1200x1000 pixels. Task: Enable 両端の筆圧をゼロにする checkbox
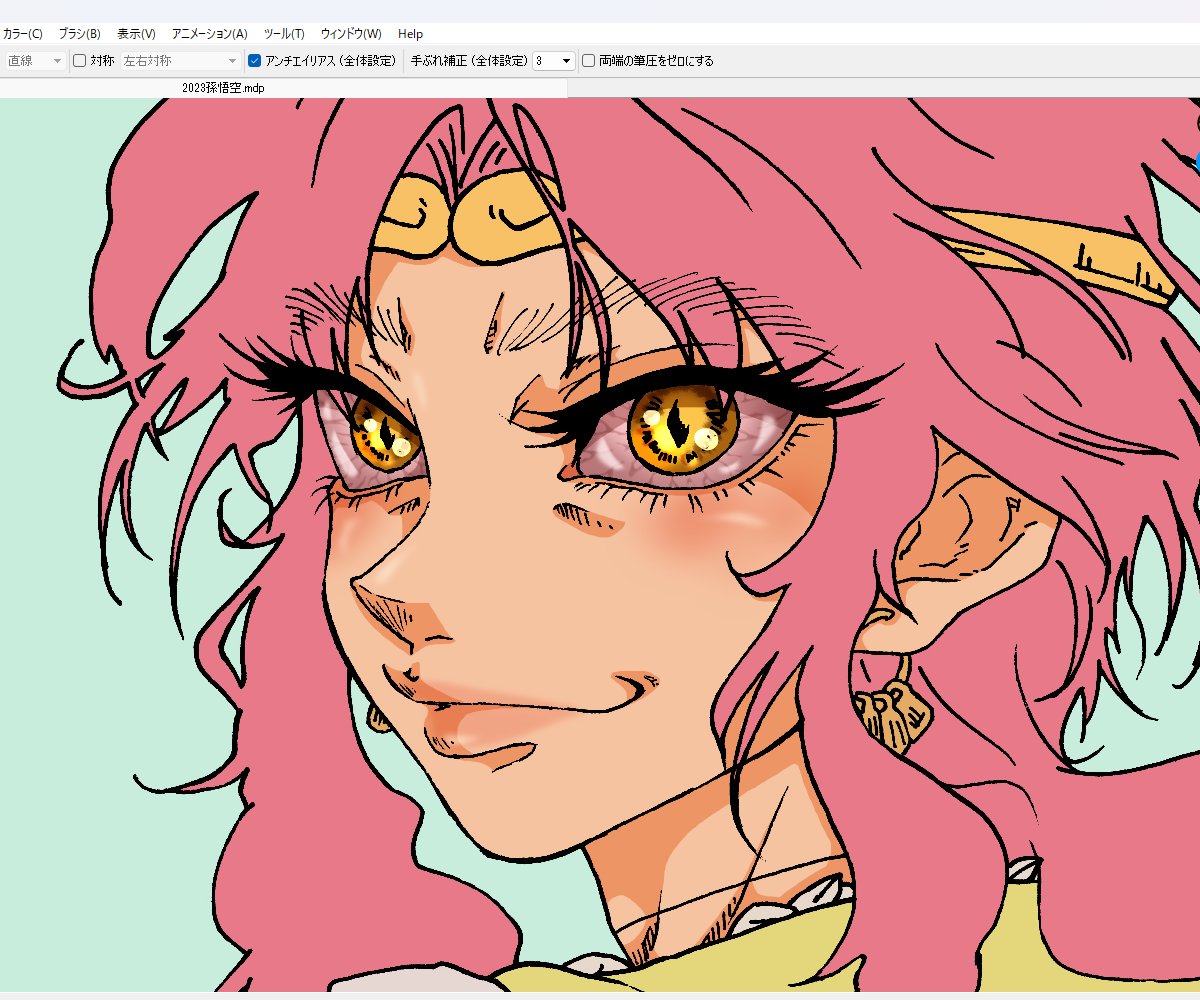[589, 61]
